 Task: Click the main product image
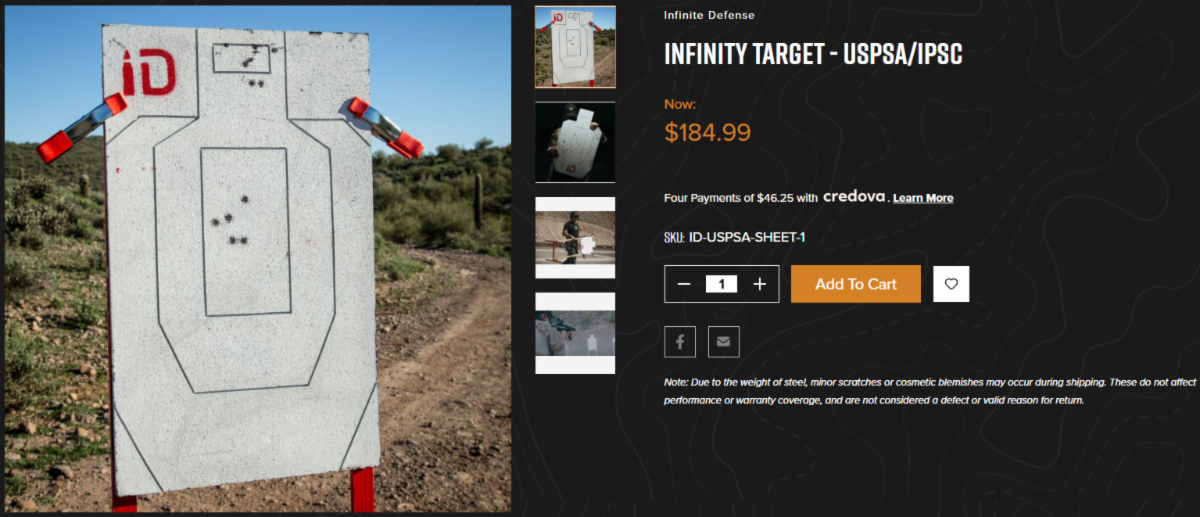(258, 259)
